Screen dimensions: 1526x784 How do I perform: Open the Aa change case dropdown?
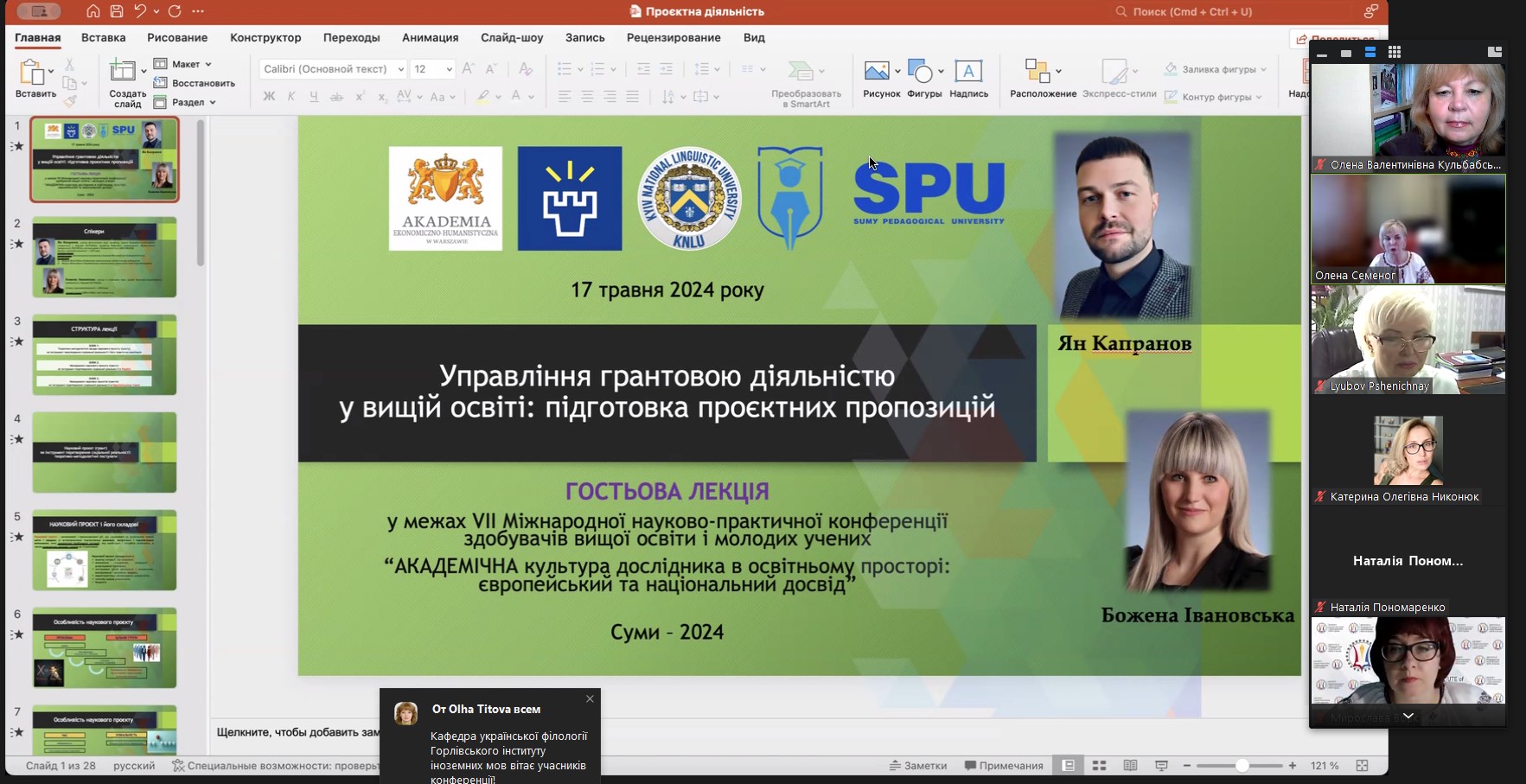point(442,97)
